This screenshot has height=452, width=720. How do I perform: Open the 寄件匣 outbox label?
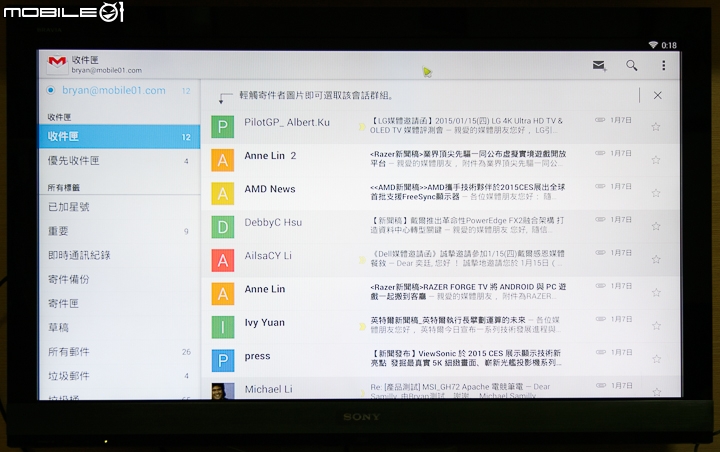pyautogui.click(x=119, y=303)
